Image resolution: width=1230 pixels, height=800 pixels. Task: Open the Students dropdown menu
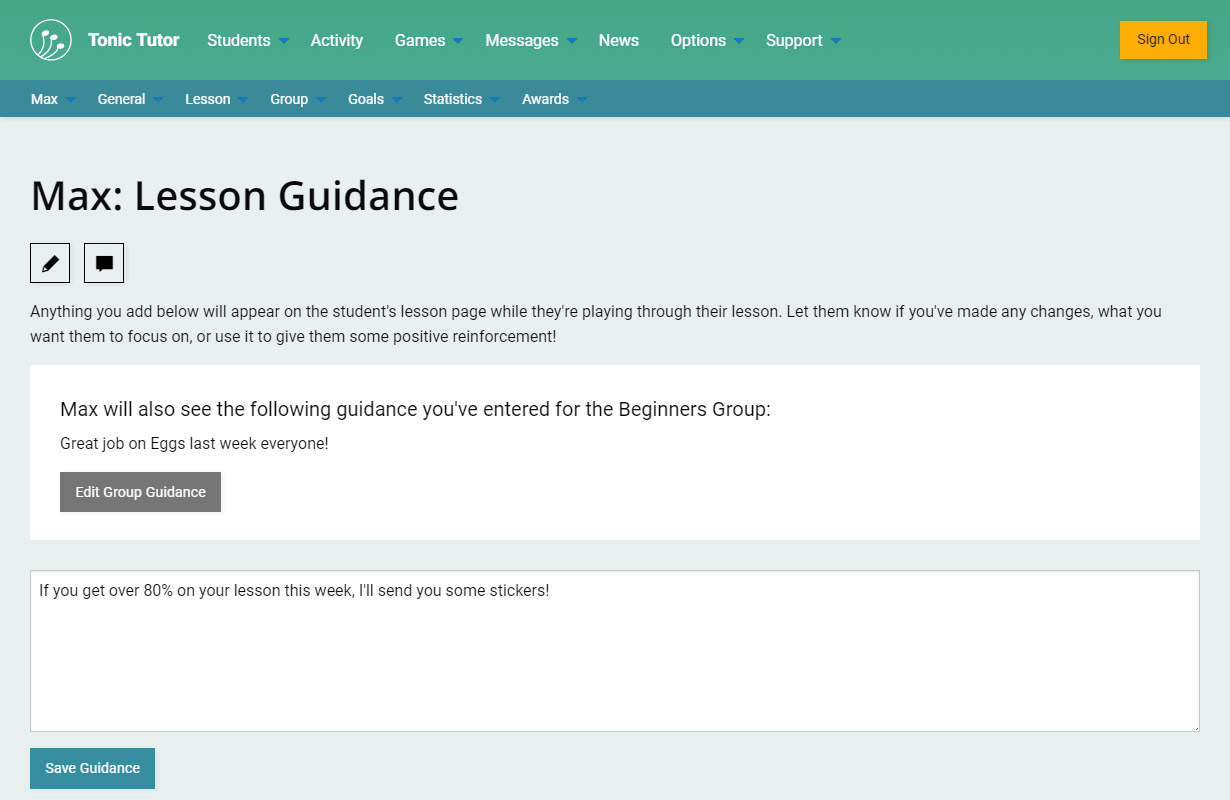point(247,40)
